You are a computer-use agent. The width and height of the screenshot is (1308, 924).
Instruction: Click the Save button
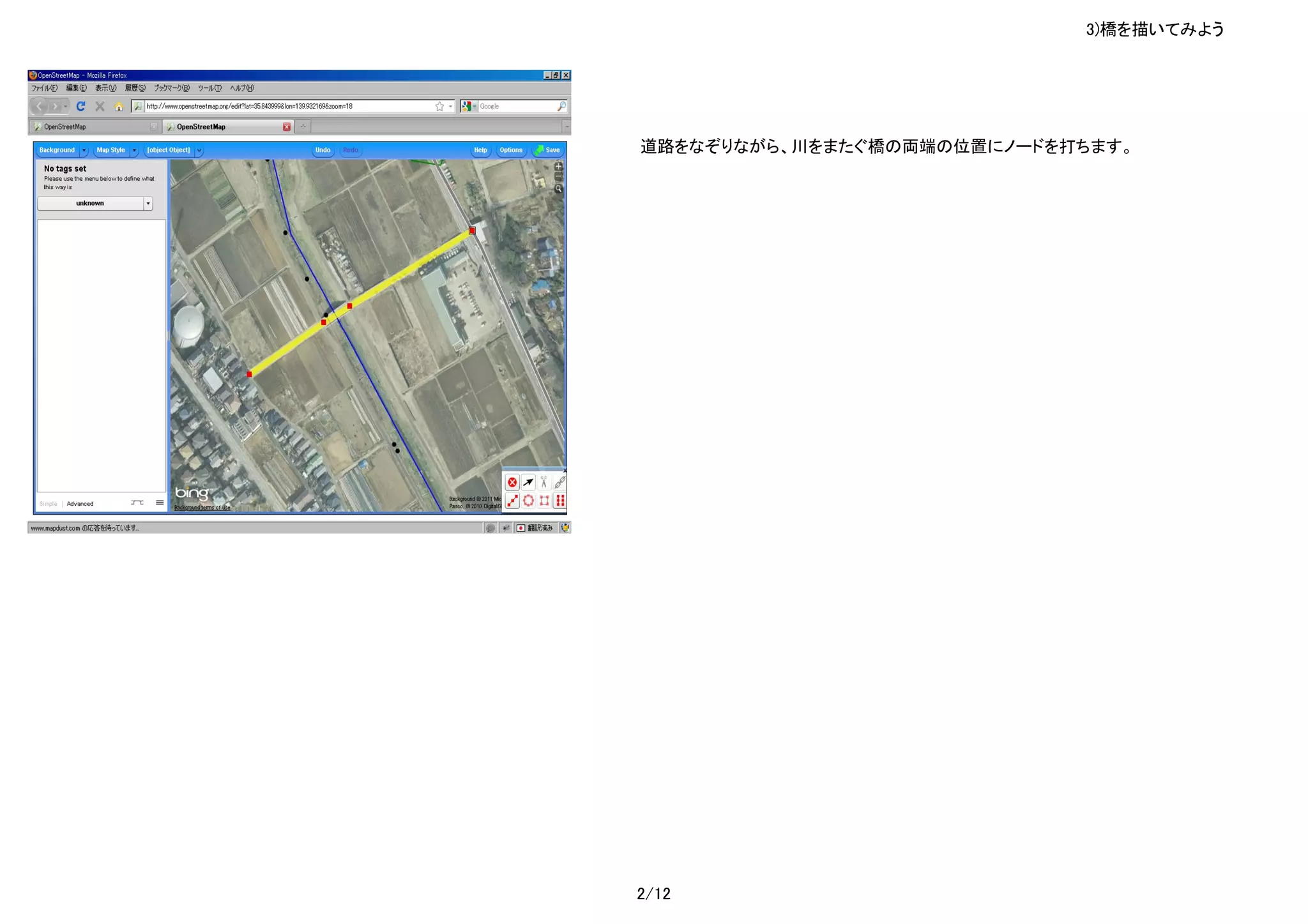pyautogui.click(x=547, y=151)
